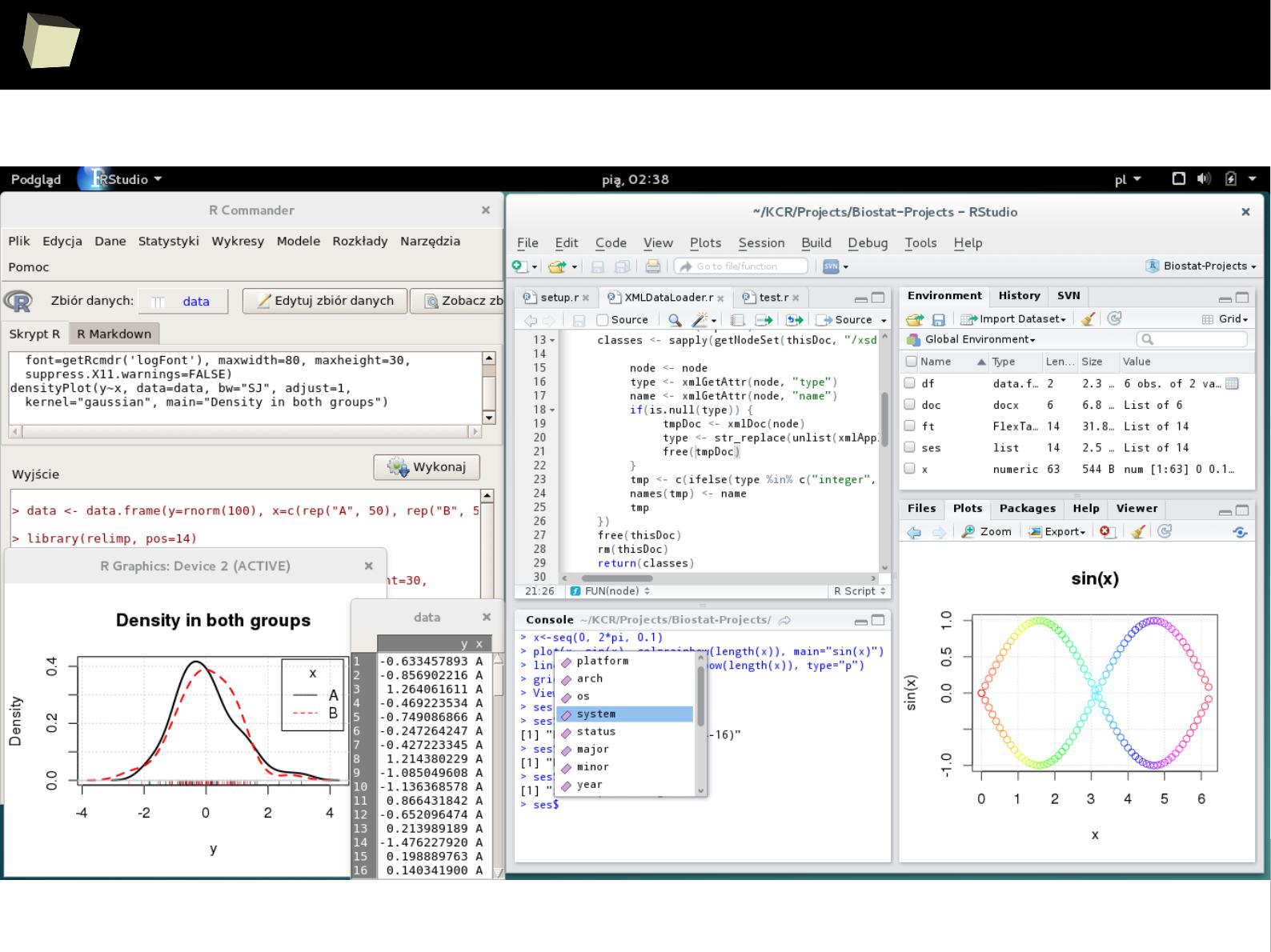
Task: Click the Open File folder icon in RStudio toolbar
Action: pyautogui.click(x=558, y=266)
